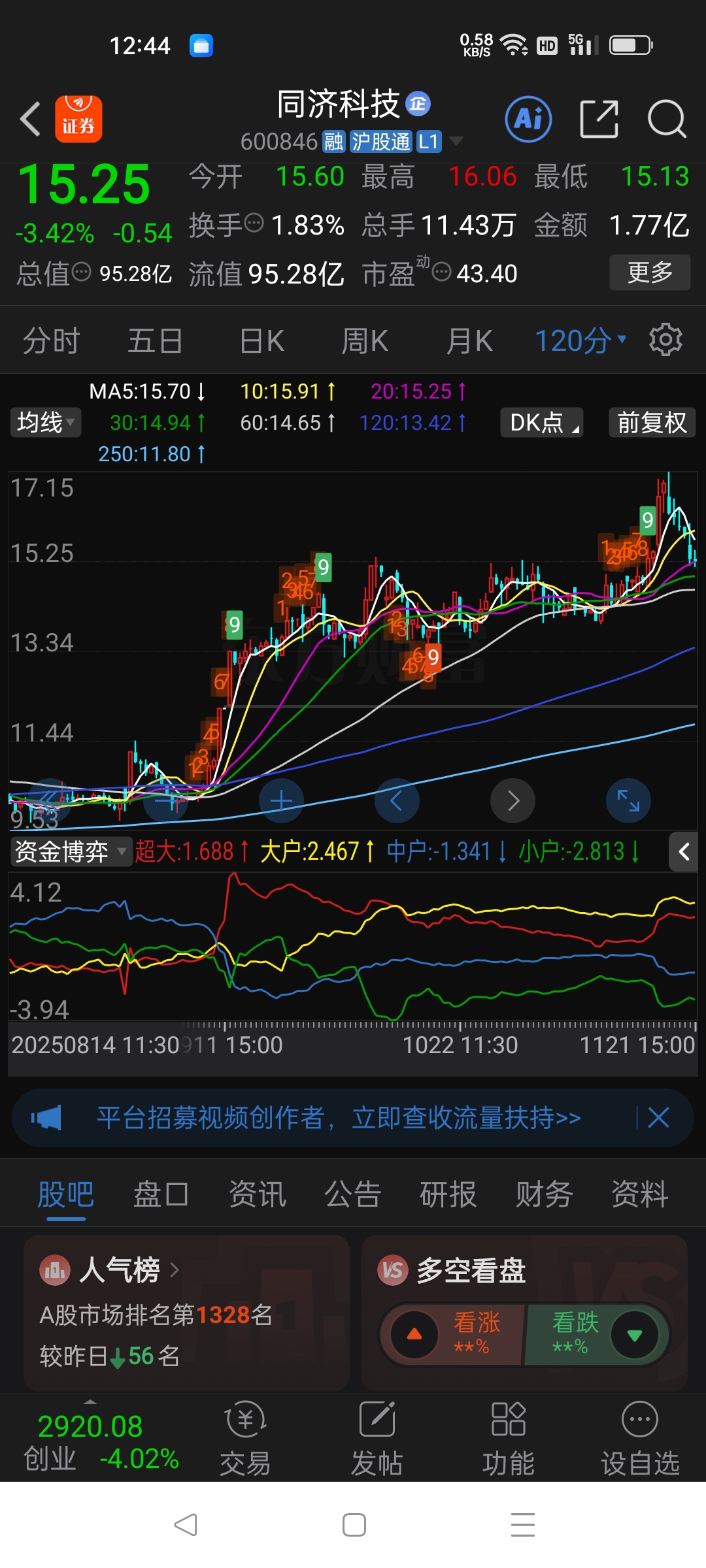
Task: Open chart settings gear icon
Action: 665,340
